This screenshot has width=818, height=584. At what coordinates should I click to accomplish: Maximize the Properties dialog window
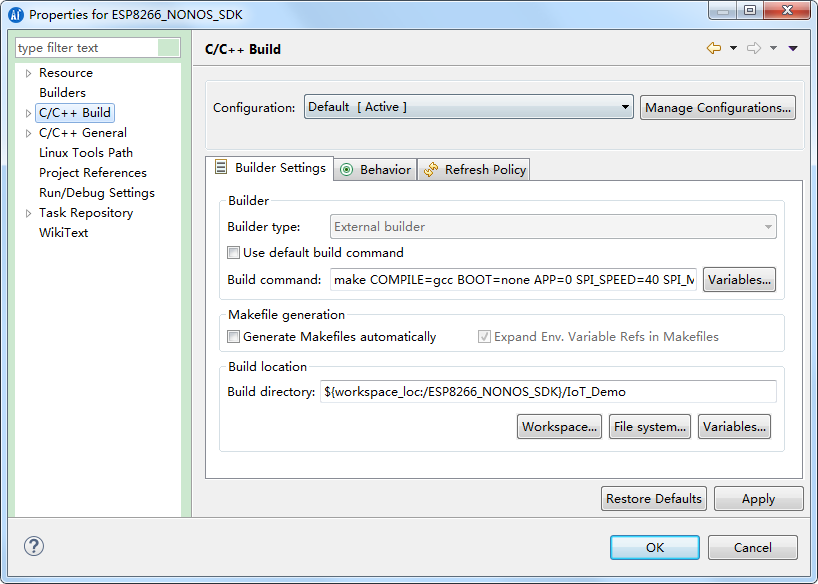pos(750,10)
